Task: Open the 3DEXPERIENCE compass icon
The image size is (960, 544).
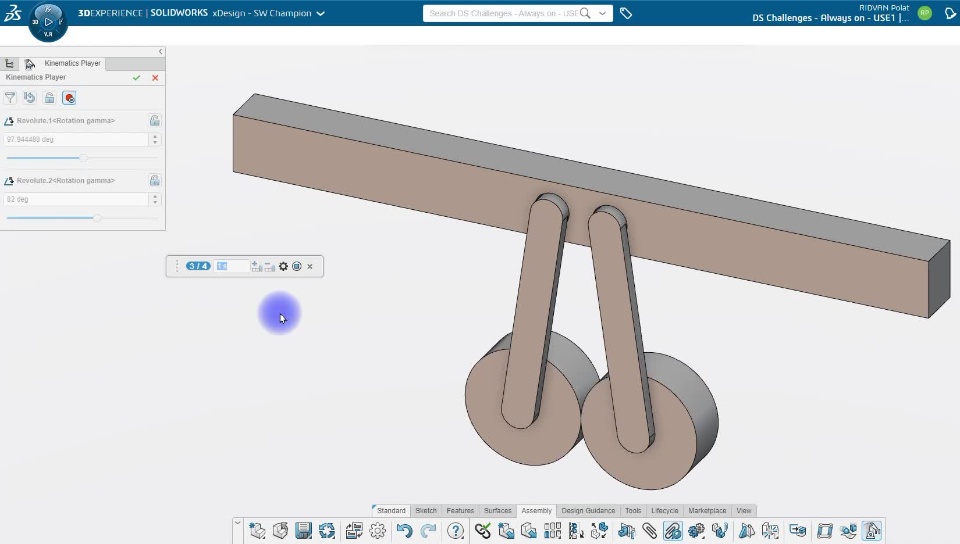Action: click(48, 21)
